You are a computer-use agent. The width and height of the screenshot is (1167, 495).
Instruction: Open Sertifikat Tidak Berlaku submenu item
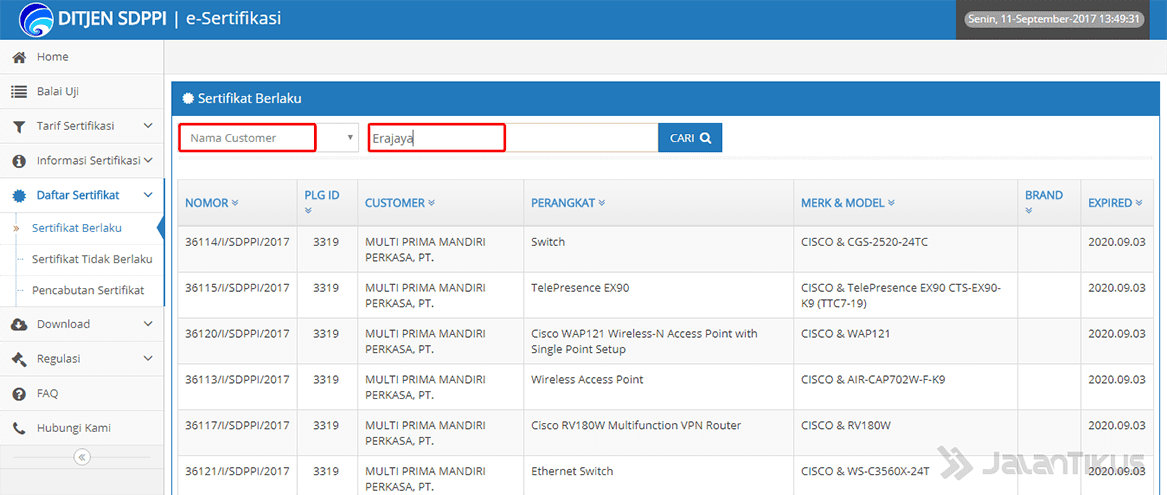click(91, 259)
